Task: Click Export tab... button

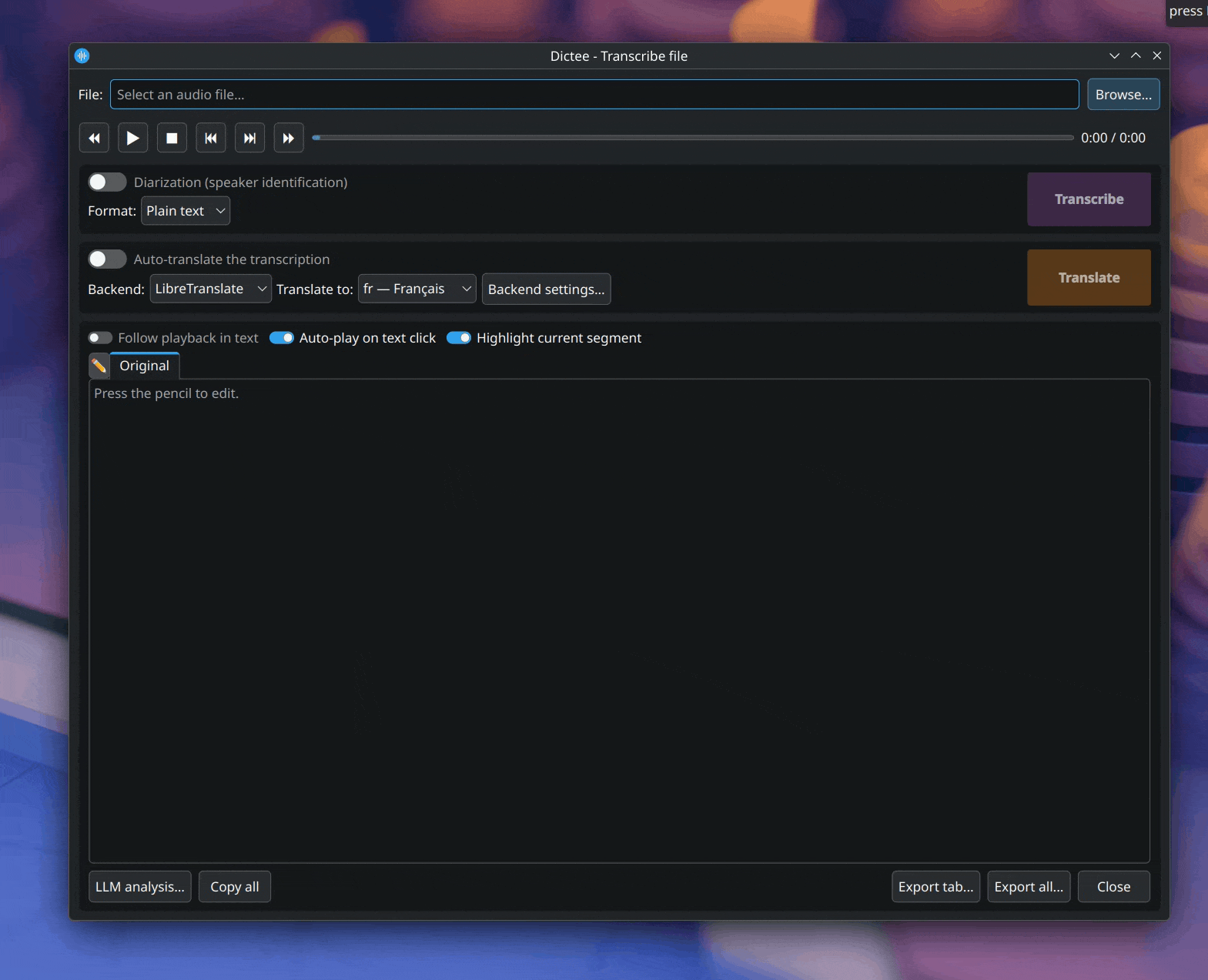Action: (x=935, y=887)
